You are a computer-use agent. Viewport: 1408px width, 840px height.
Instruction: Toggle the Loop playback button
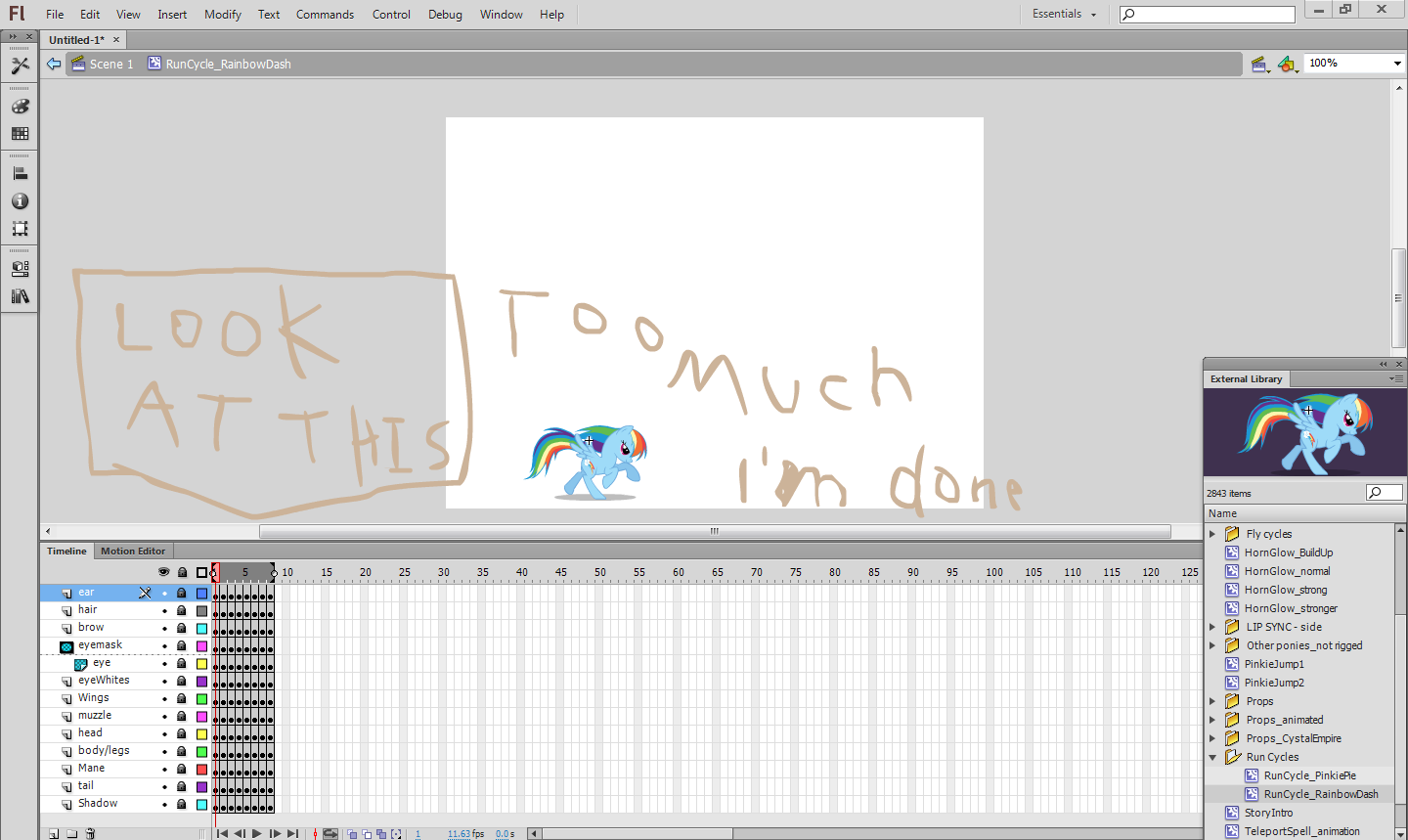(330, 834)
